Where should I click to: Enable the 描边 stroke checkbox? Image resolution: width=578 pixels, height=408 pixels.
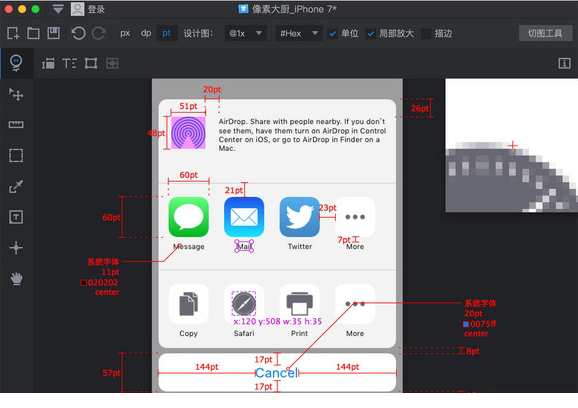[426, 34]
